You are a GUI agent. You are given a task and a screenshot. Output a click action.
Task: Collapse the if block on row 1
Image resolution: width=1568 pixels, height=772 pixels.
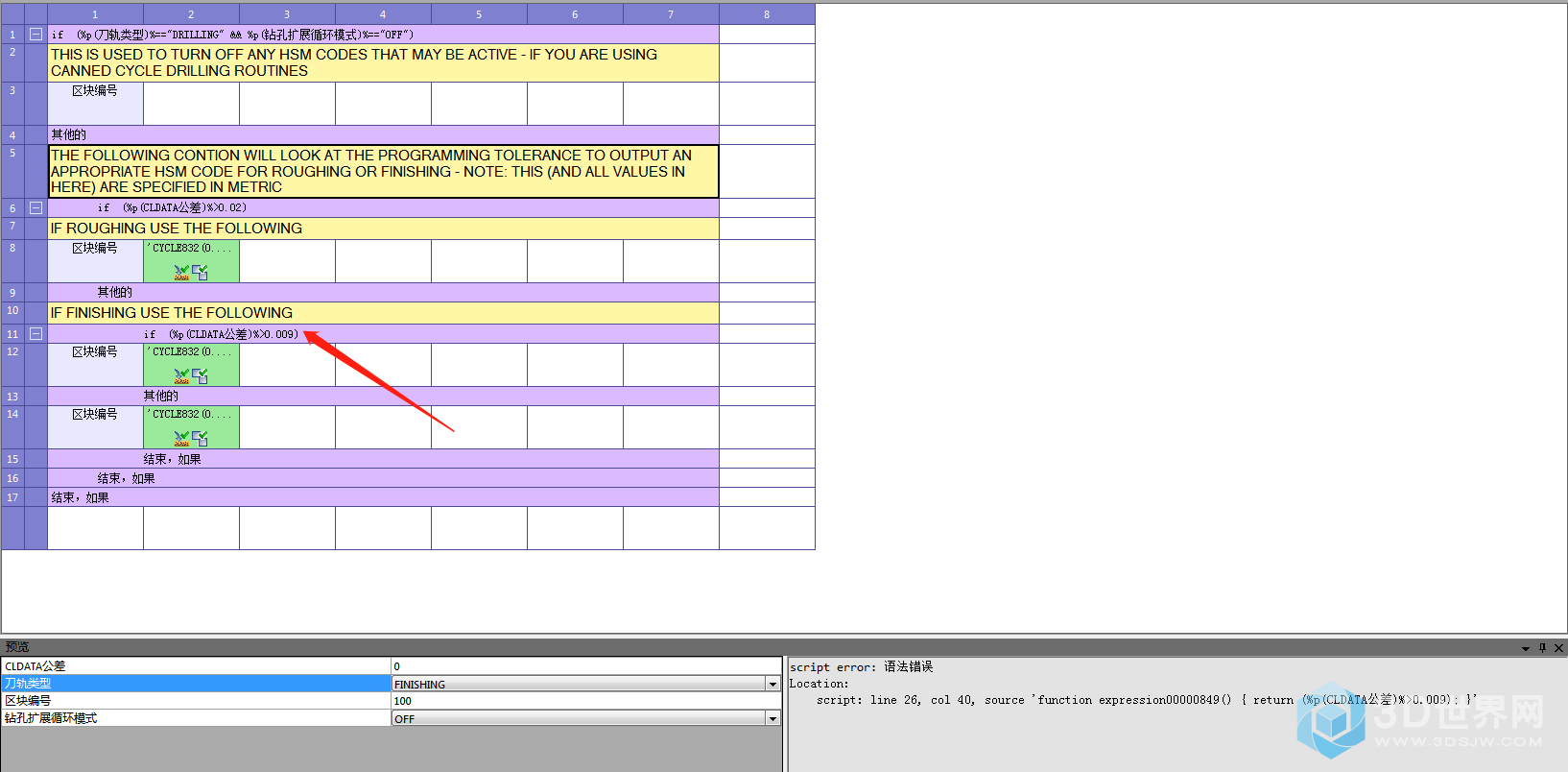tap(36, 34)
